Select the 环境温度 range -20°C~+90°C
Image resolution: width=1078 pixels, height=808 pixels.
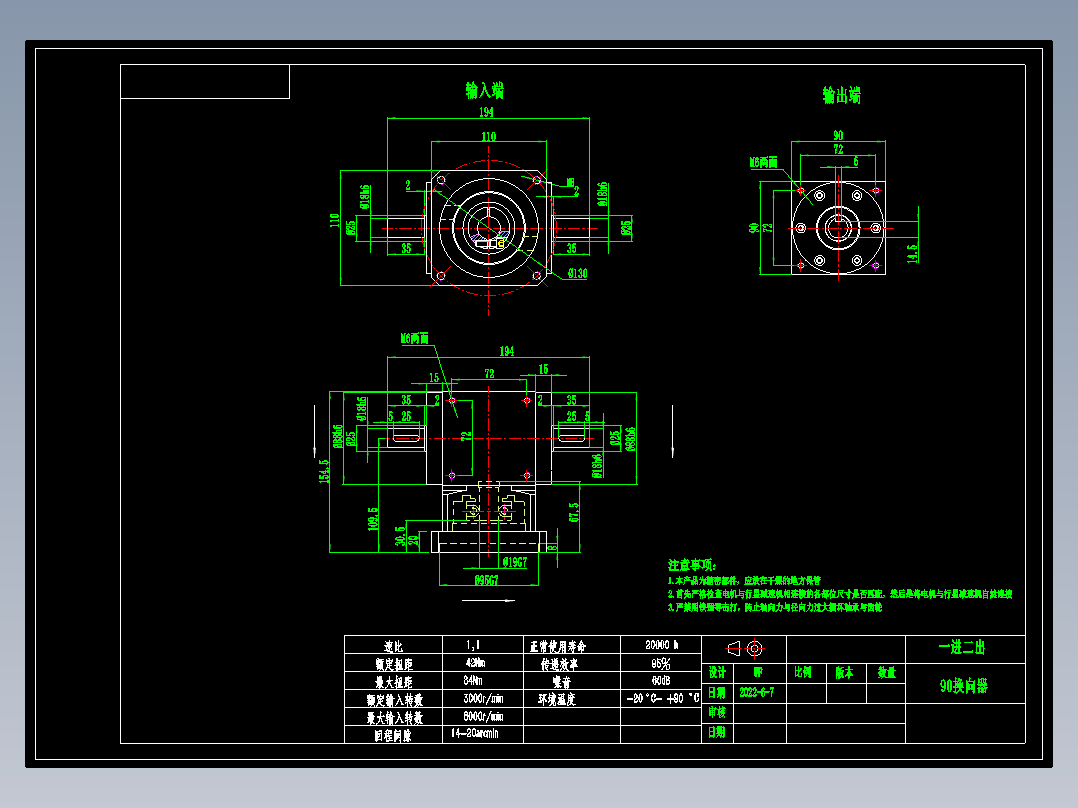point(660,697)
